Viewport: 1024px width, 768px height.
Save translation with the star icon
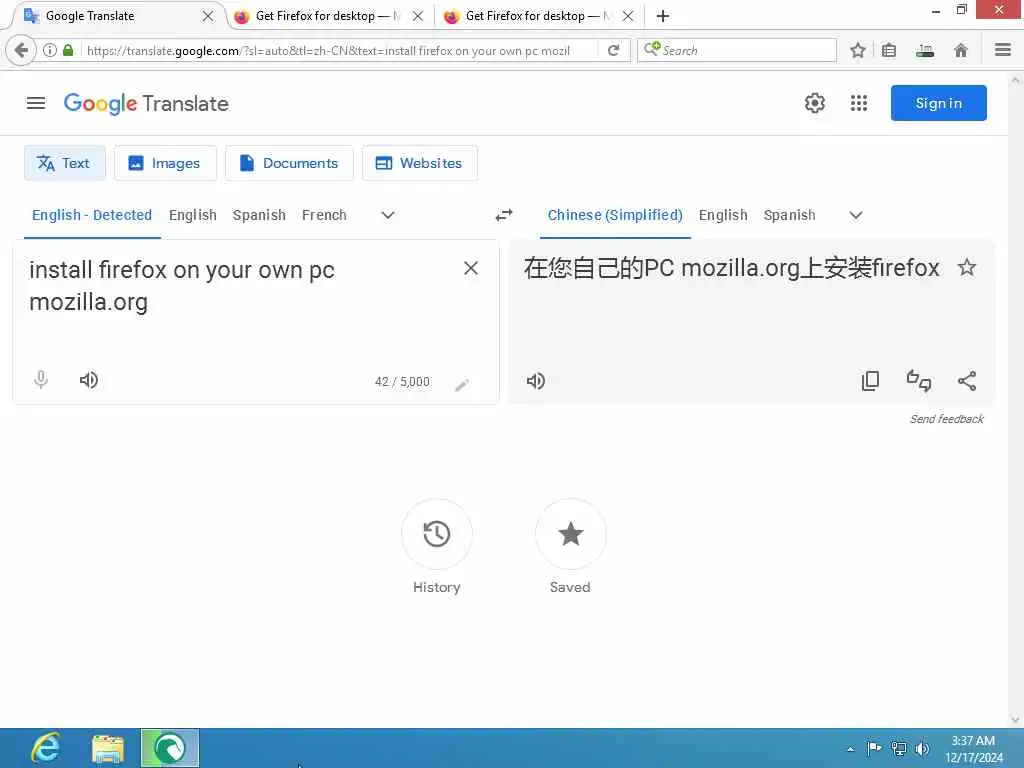coord(967,267)
